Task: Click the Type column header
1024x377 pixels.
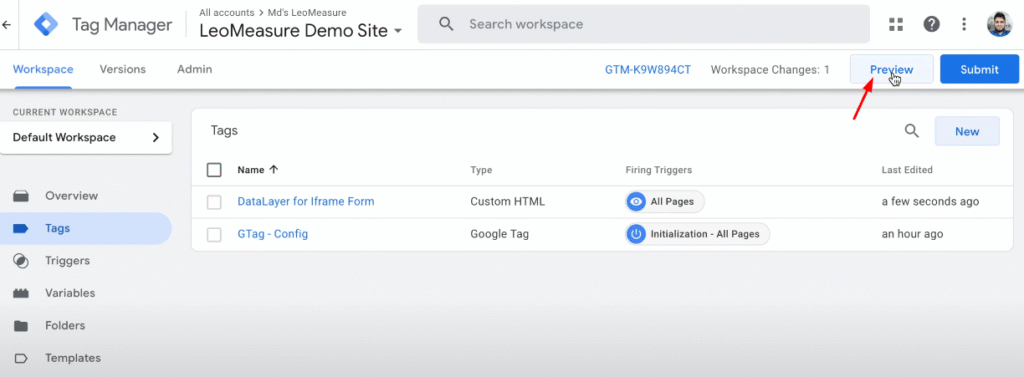Action: tap(481, 170)
